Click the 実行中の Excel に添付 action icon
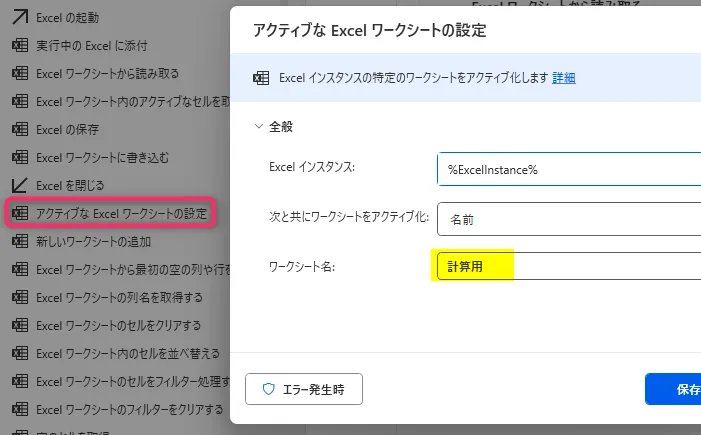Image resolution: width=701 pixels, height=435 pixels. tap(18, 46)
